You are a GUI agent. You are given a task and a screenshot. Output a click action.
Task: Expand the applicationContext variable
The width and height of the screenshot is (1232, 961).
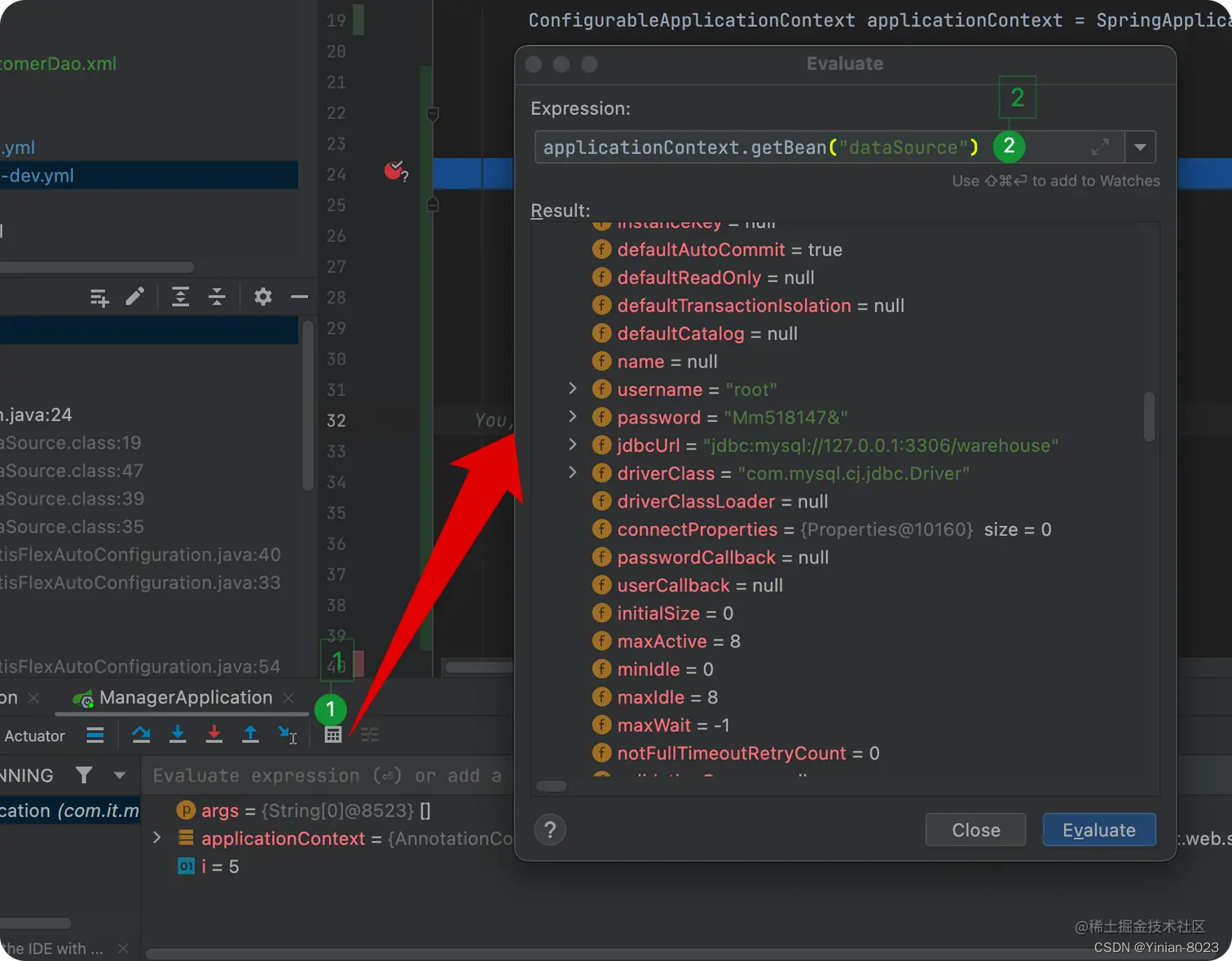coord(157,837)
